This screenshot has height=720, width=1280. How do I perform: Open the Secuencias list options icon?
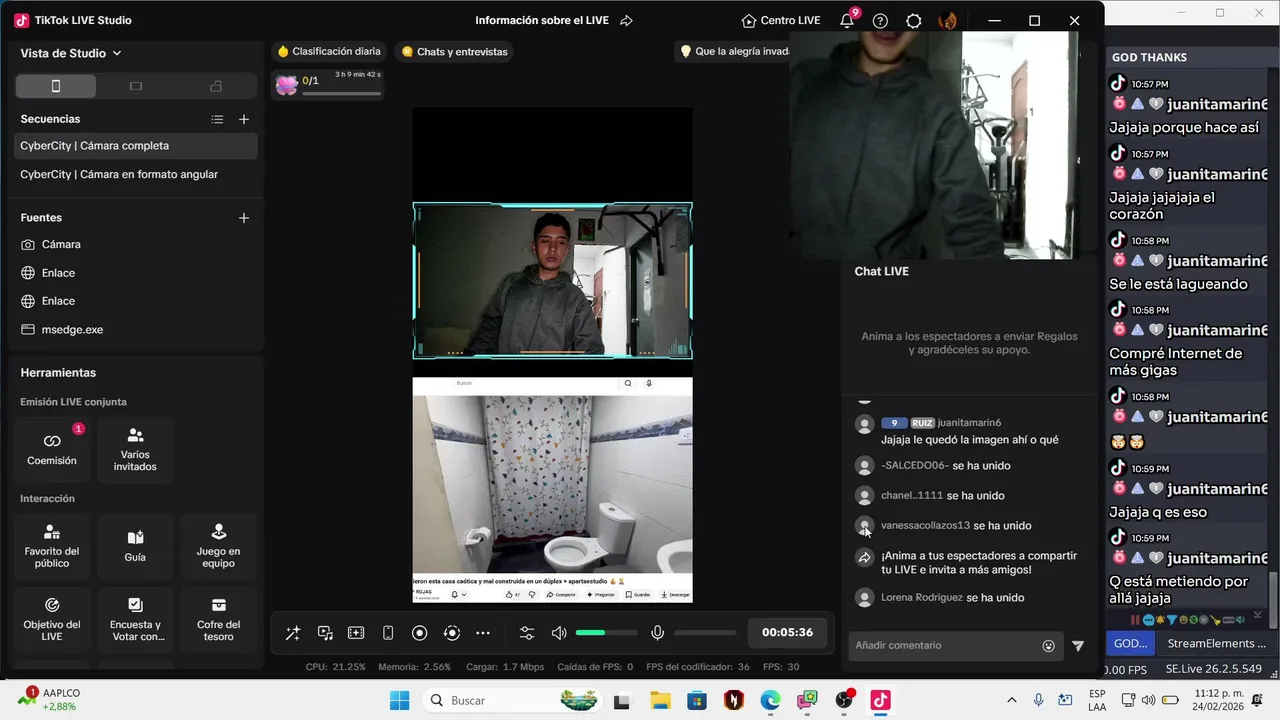217,119
